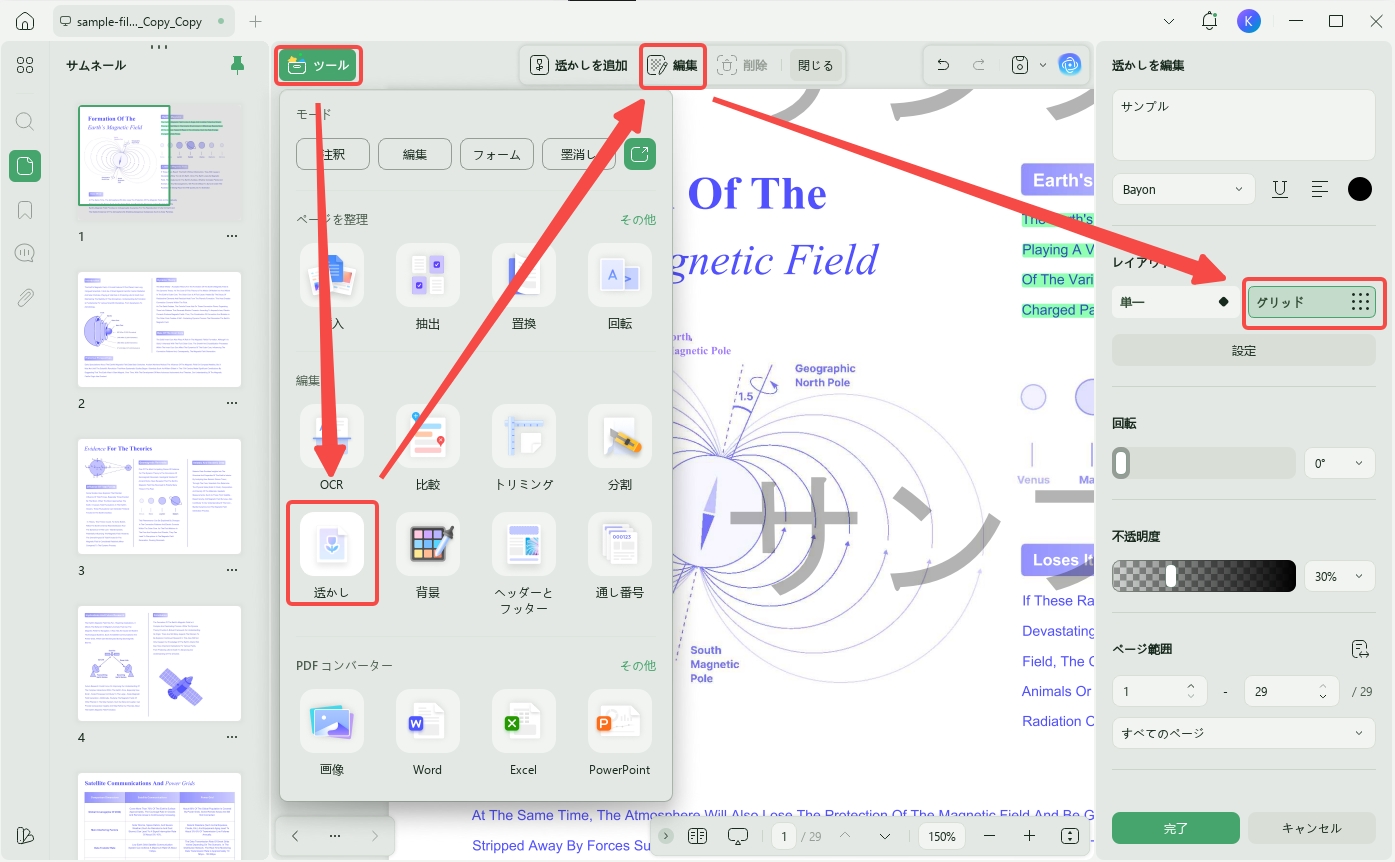The image size is (1395, 862).
Task: Click the 回転 rotate pages icon
Action: click(620, 275)
